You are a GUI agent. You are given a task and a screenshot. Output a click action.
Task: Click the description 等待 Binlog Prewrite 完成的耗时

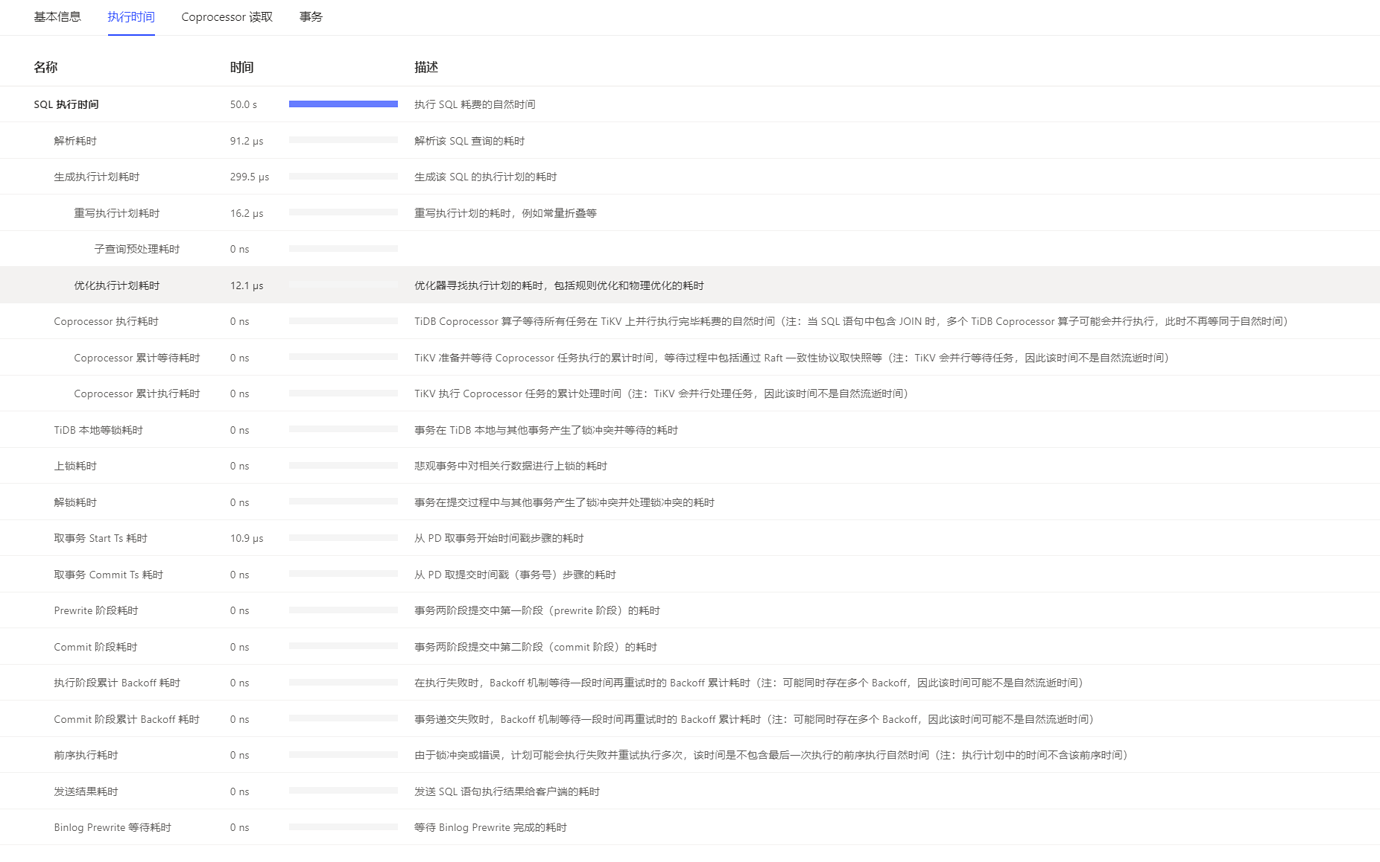(490, 827)
